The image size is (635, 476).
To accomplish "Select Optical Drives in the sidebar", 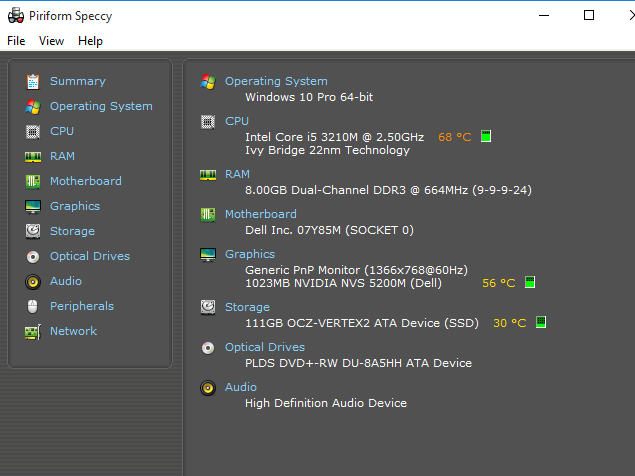I will pyautogui.click(x=90, y=256).
